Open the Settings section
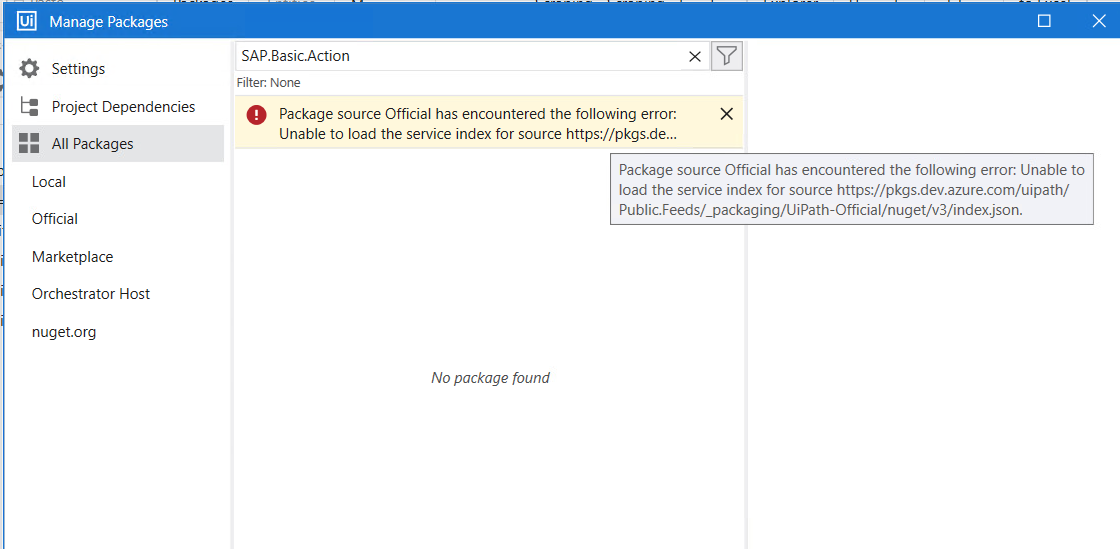 118,69
